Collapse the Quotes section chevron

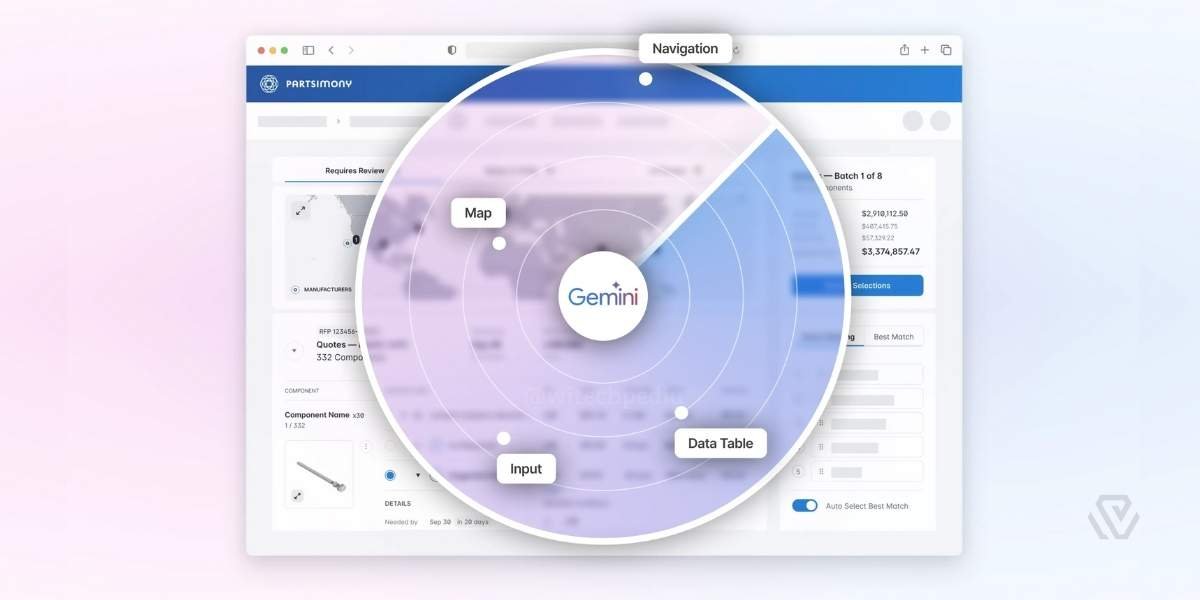click(x=294, y=351)
